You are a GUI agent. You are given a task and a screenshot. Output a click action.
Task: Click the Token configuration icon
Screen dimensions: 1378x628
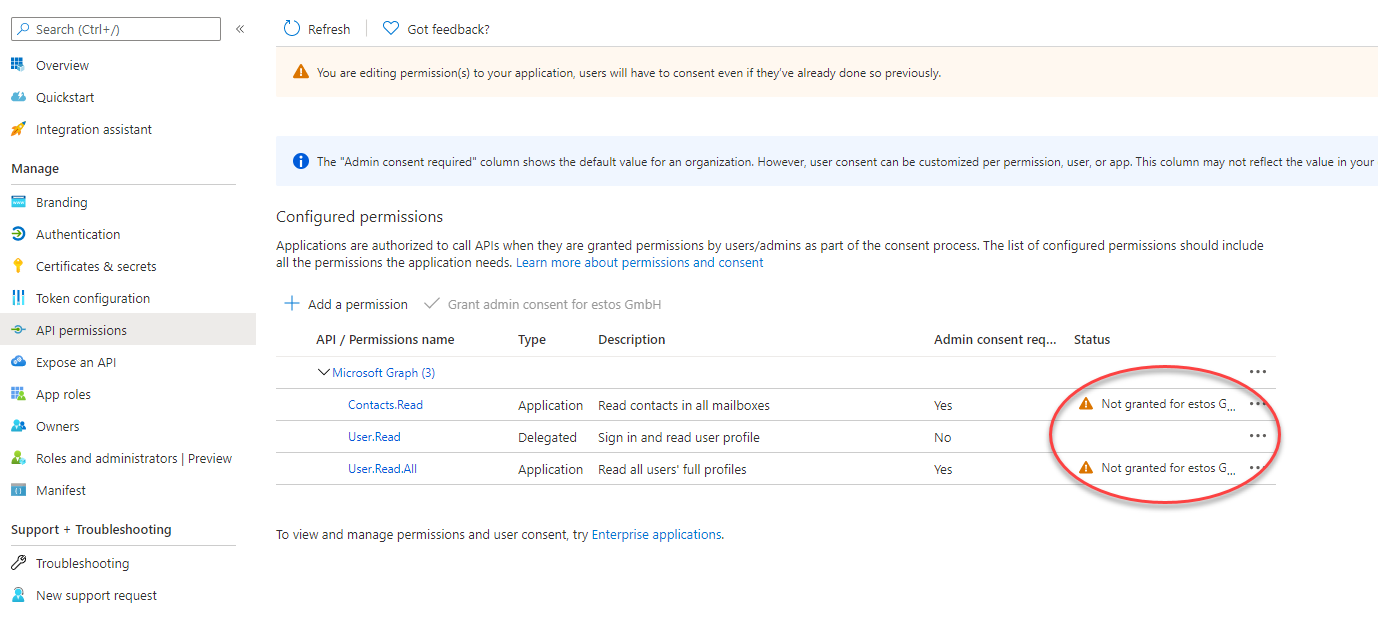click(x=17, y=298)
